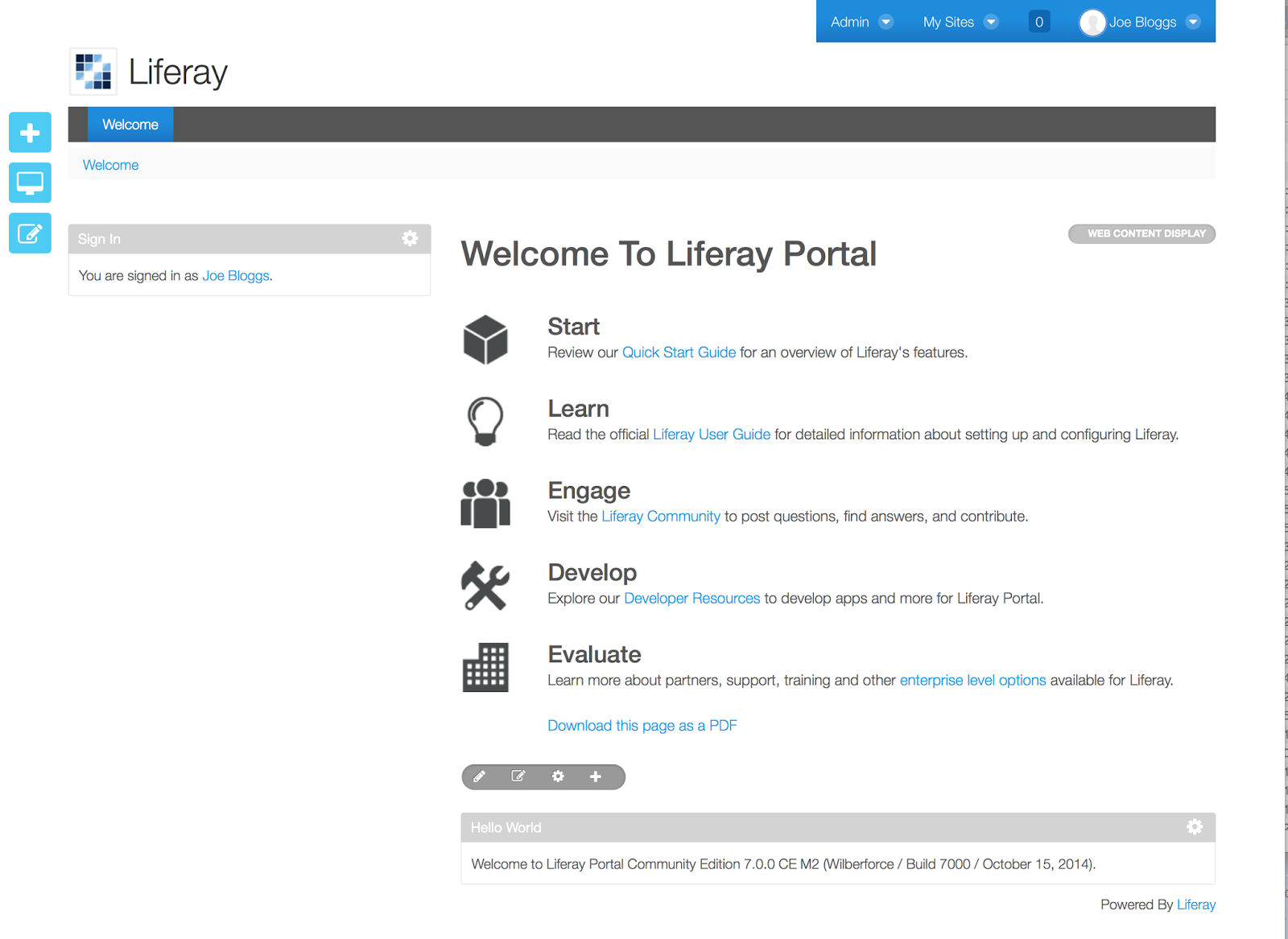Click Welcome To Liferay Portal heading
Viewport: 1288px width, 939px height.
click(668, 254)
